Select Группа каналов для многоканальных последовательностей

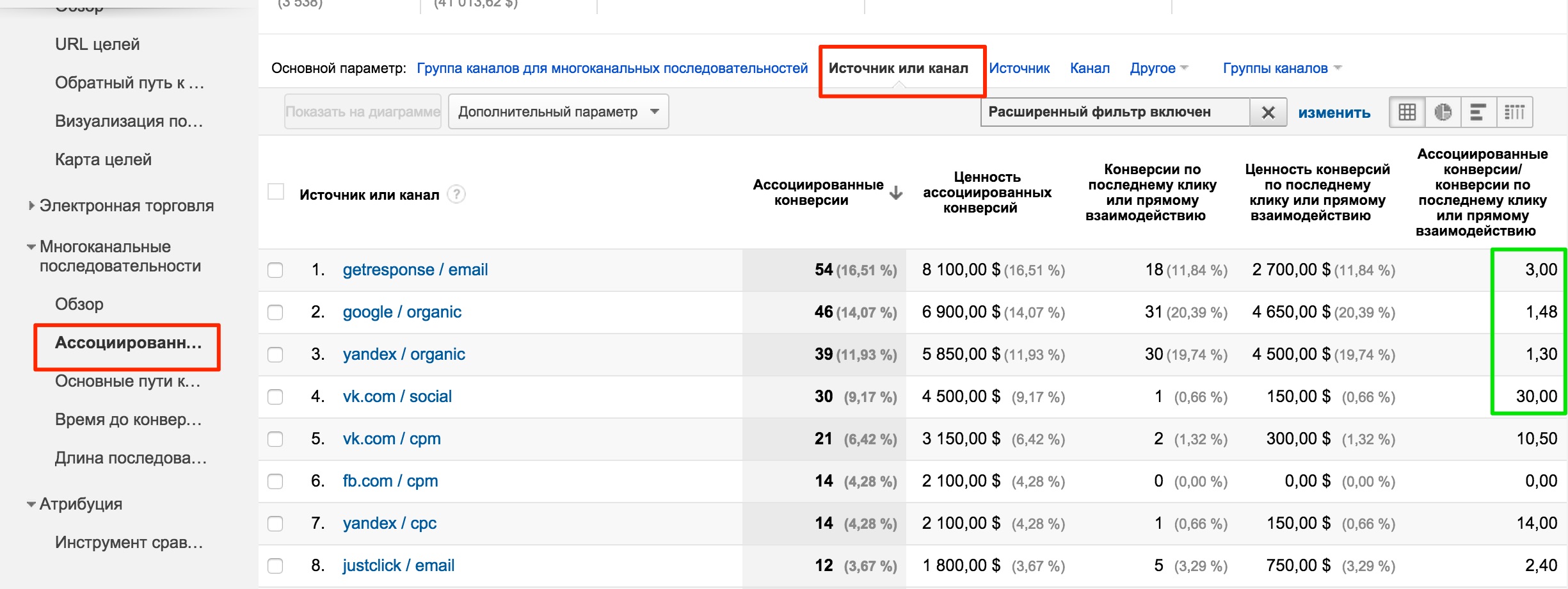tap(612, 69)
